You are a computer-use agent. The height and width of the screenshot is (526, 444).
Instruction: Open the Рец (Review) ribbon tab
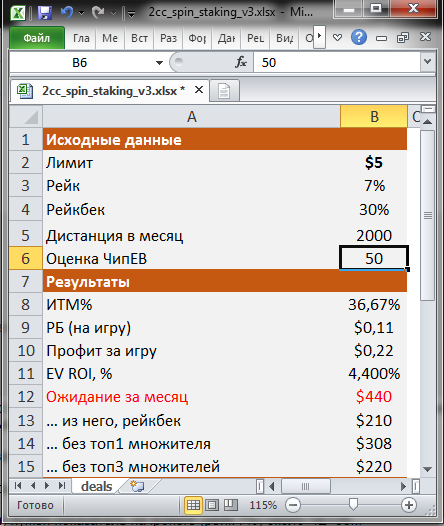255,38
